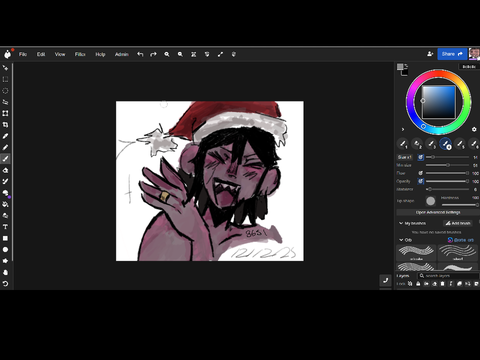Click the undo arrow in top bar

pyautogui.click(x=140, y=54)
